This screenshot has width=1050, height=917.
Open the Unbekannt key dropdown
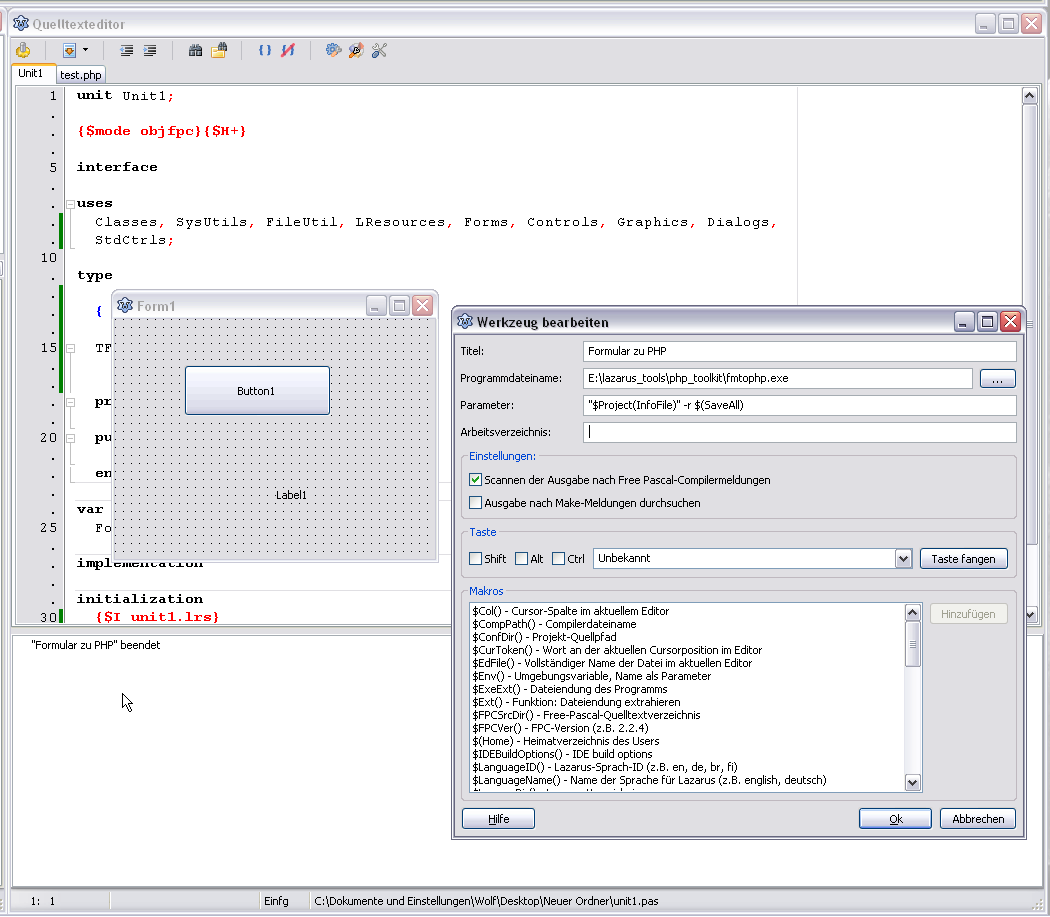(x=903, y=559)
